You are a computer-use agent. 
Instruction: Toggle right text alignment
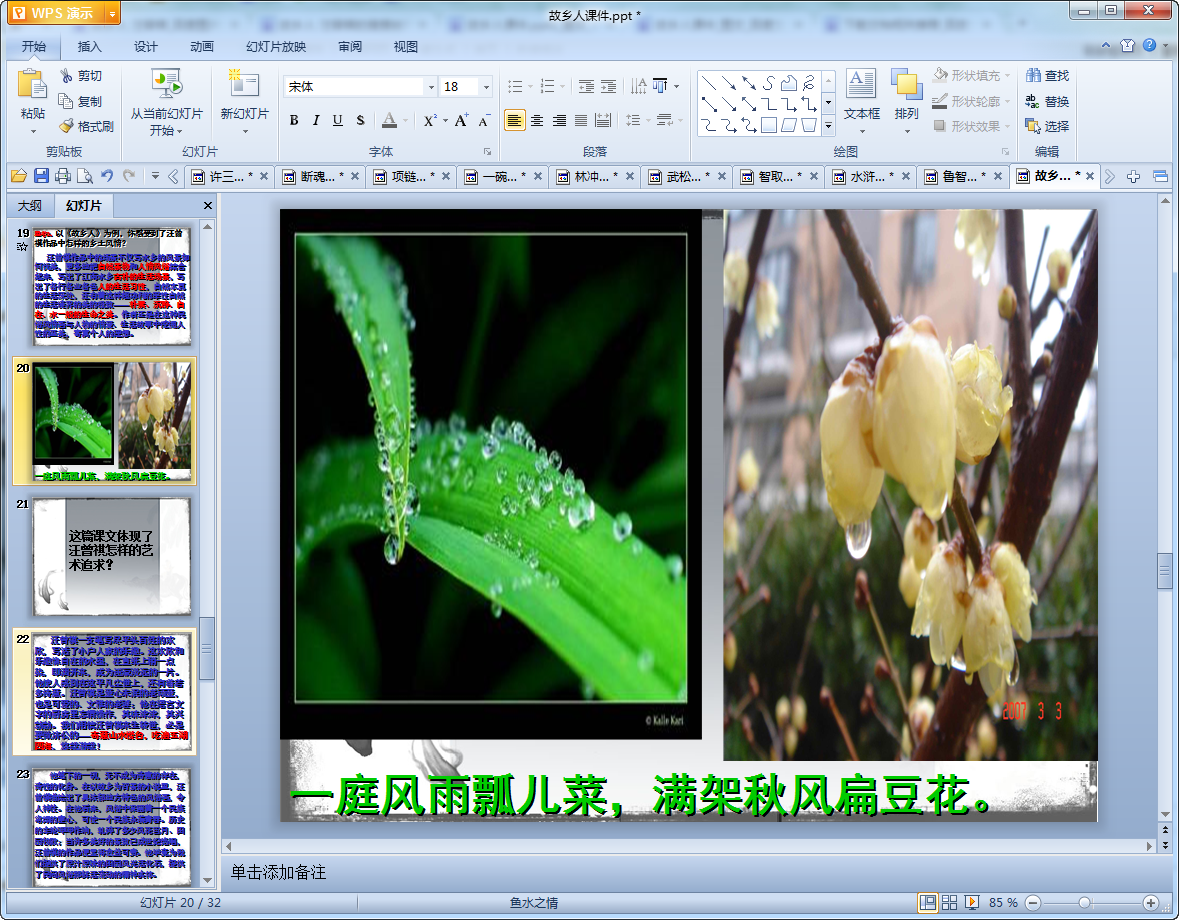click(x=559, y=120)
